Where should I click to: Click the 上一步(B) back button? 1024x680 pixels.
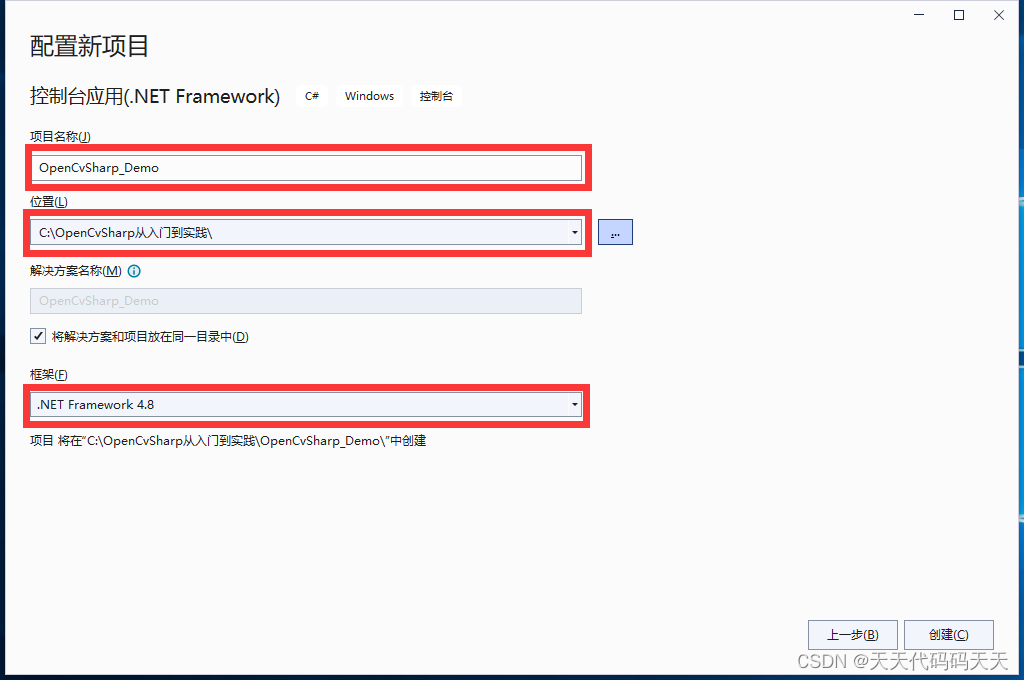coord(853,635)
